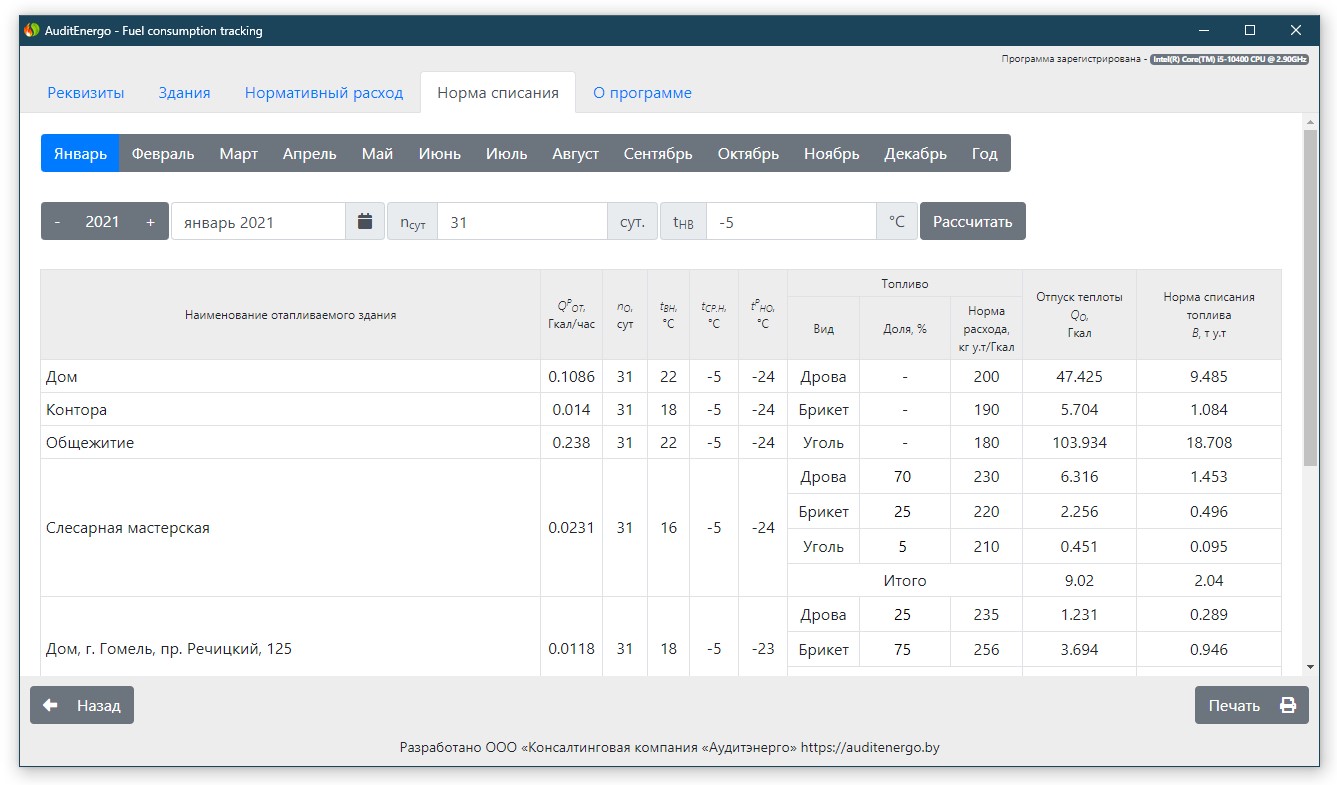1337x785 pixels.
Task: Select the Июль month button
Action: (506, 154)
